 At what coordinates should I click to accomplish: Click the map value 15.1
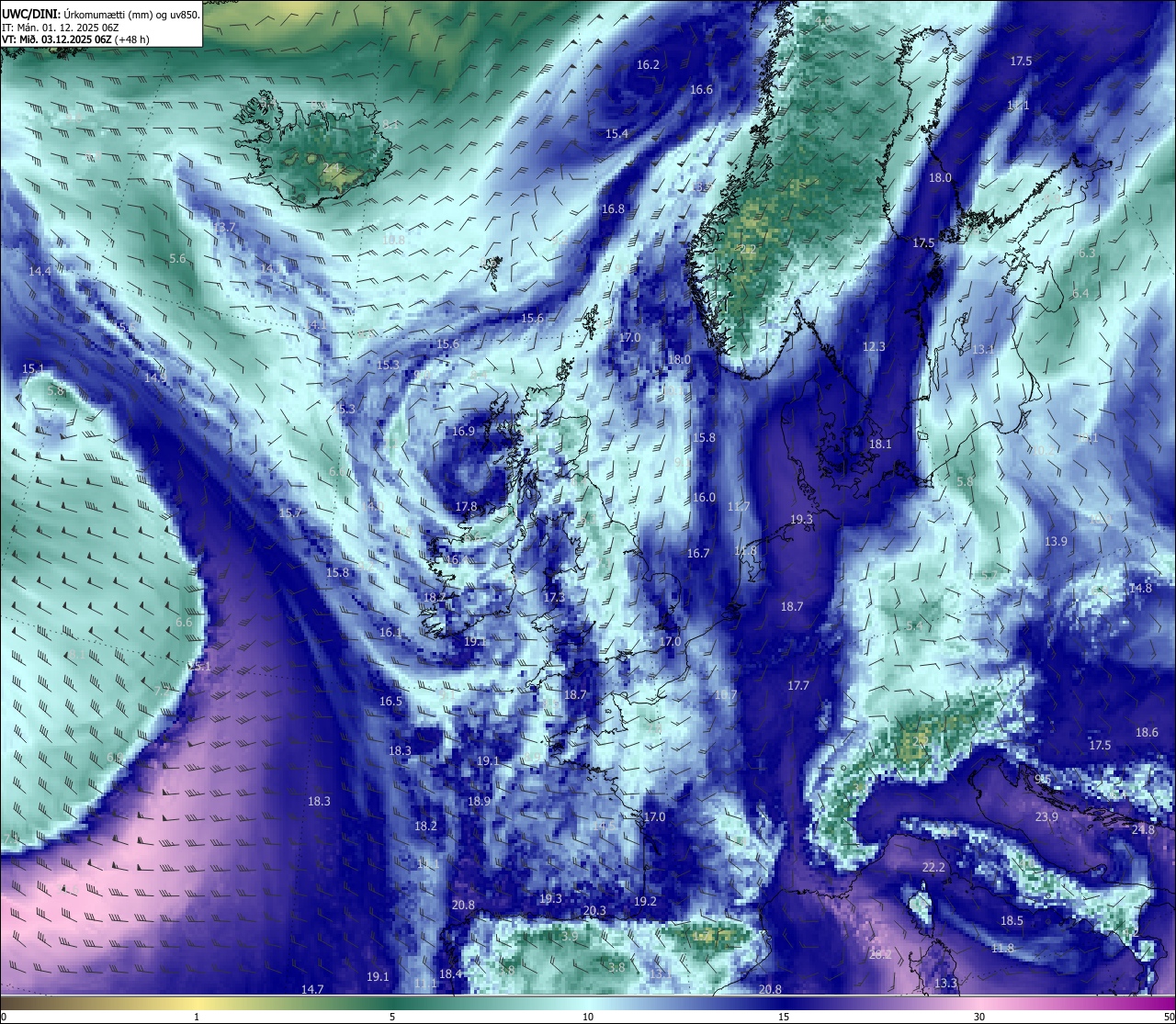[33, 368]
